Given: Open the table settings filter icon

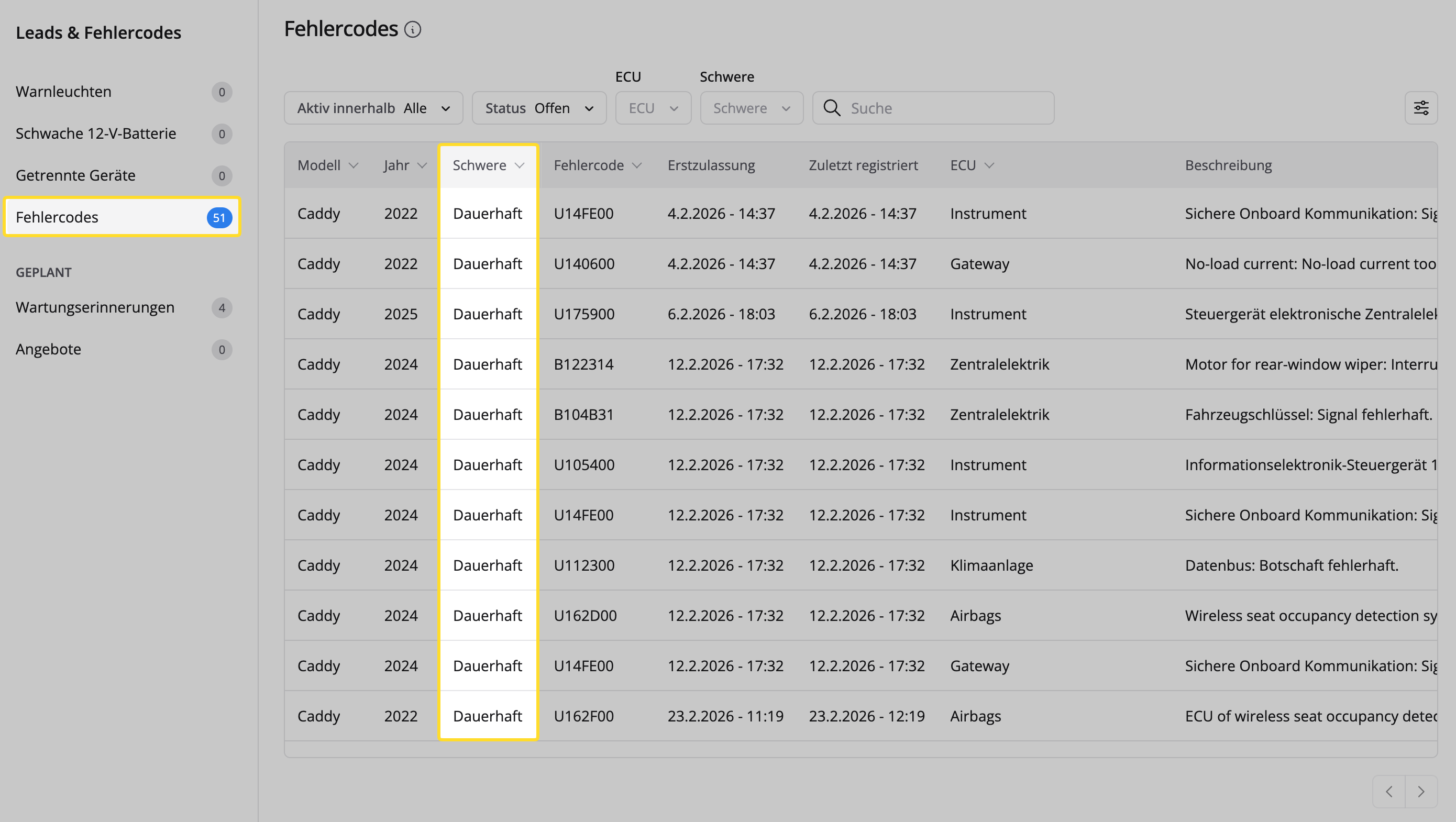Looking at the screenshot, I should tap(1421, 108).
